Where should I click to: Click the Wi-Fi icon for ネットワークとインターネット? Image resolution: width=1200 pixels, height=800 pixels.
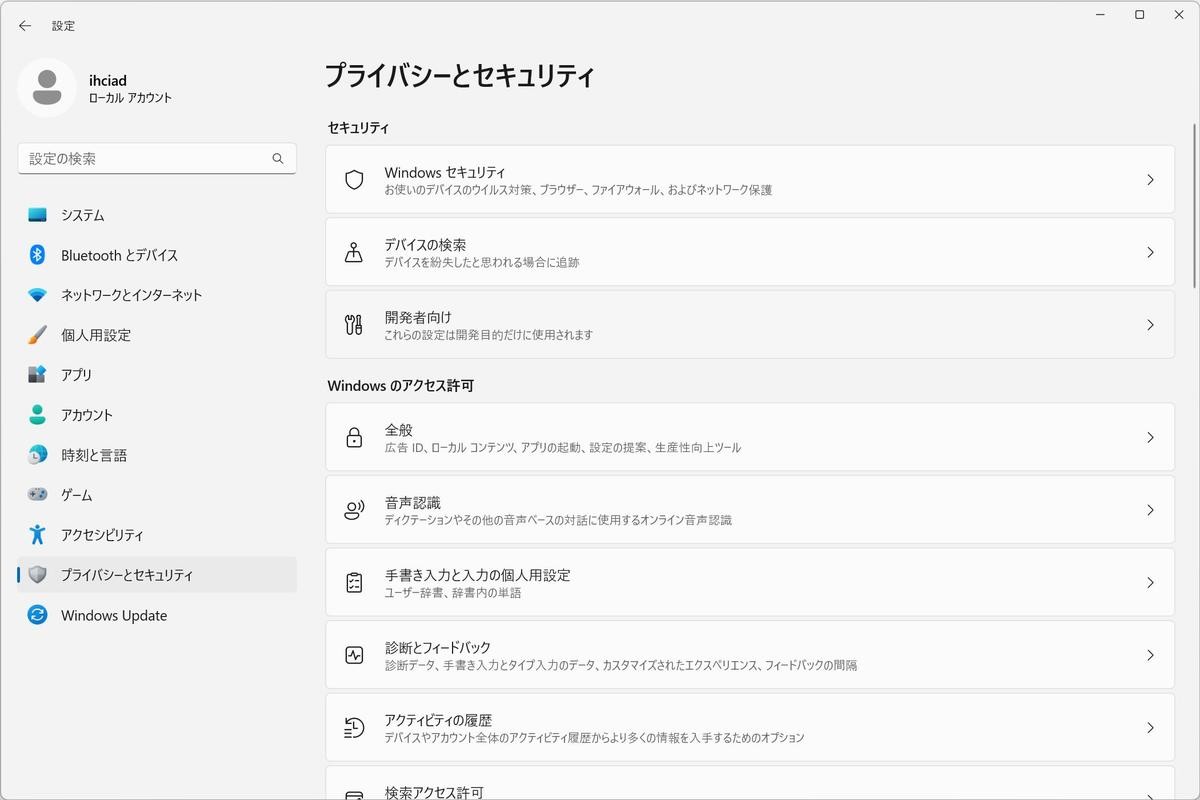[37, 295]
